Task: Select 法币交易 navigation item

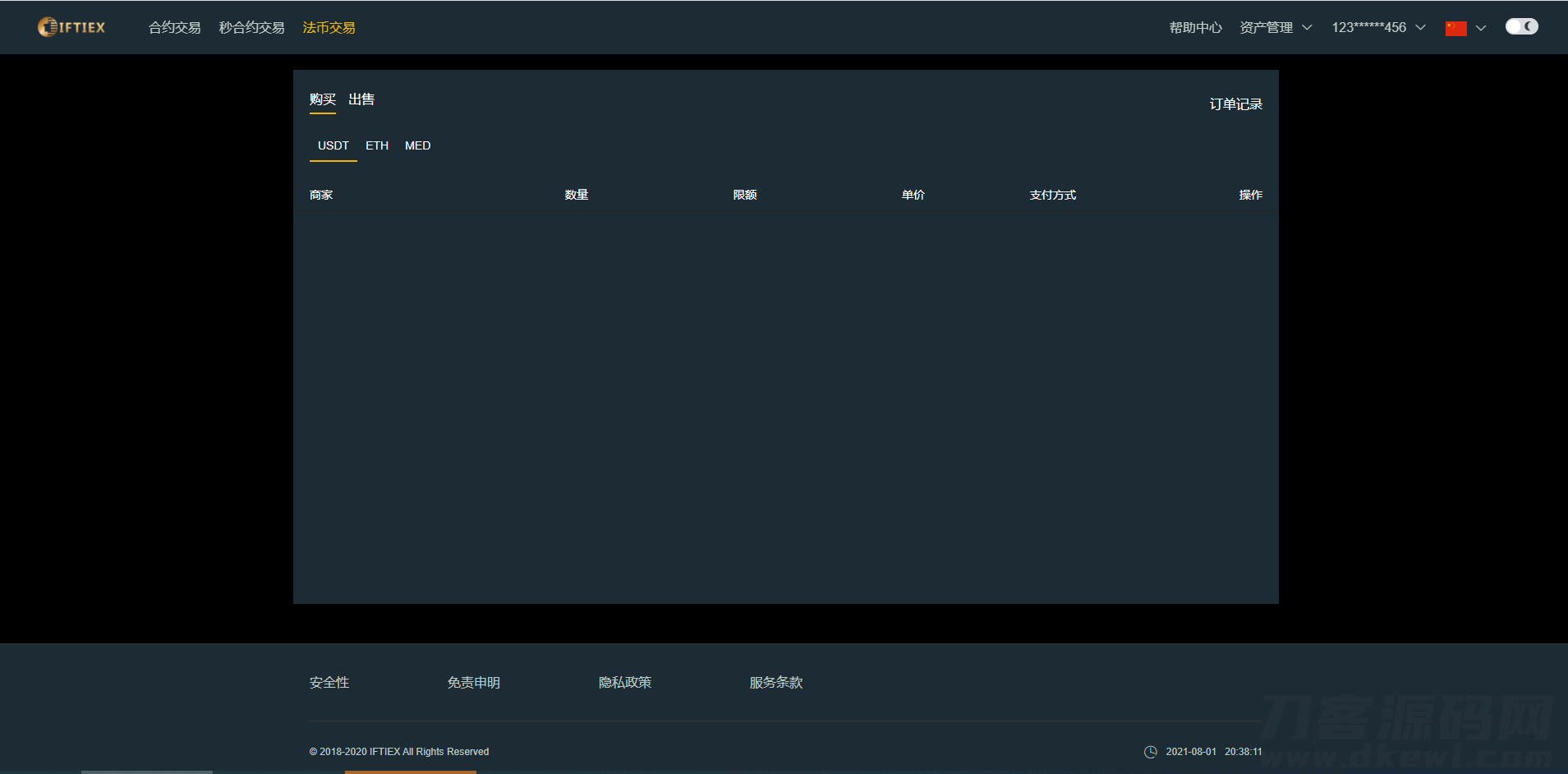Action: 329,28
